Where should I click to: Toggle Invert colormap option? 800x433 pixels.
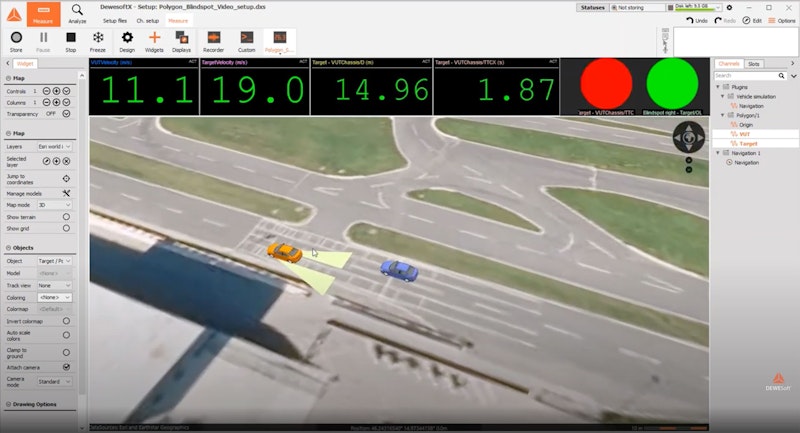click(66, 321)
